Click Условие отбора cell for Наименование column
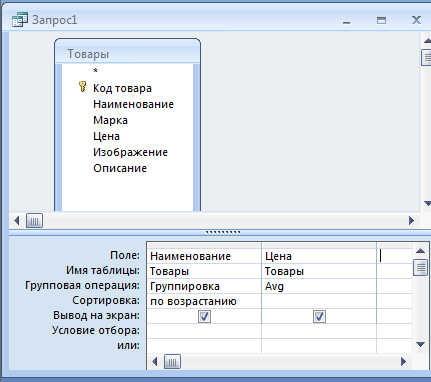The image size is (431, 382). pos(204,331)
